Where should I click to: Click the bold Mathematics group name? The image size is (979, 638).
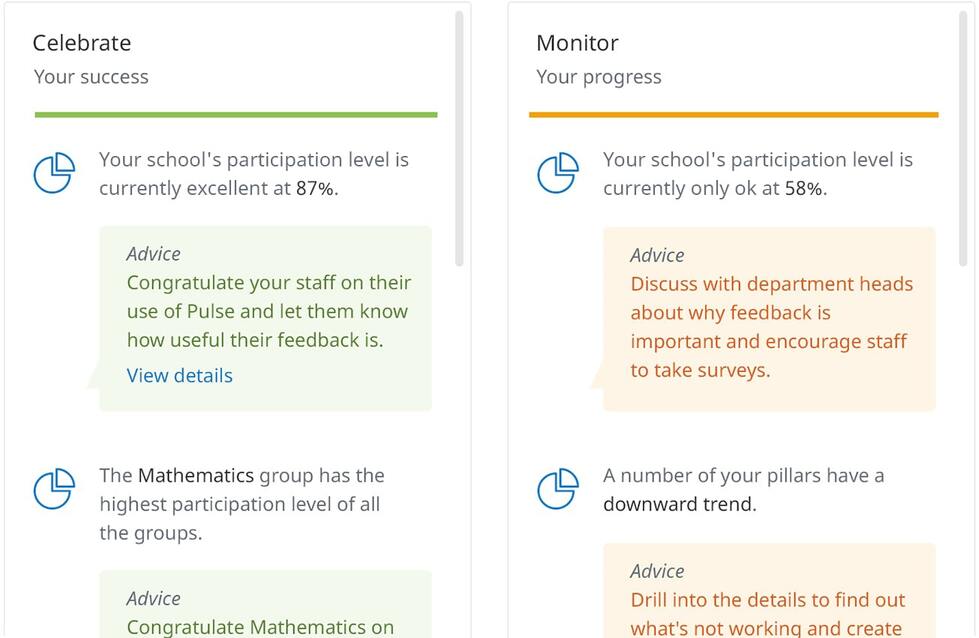tap(196, 476)
